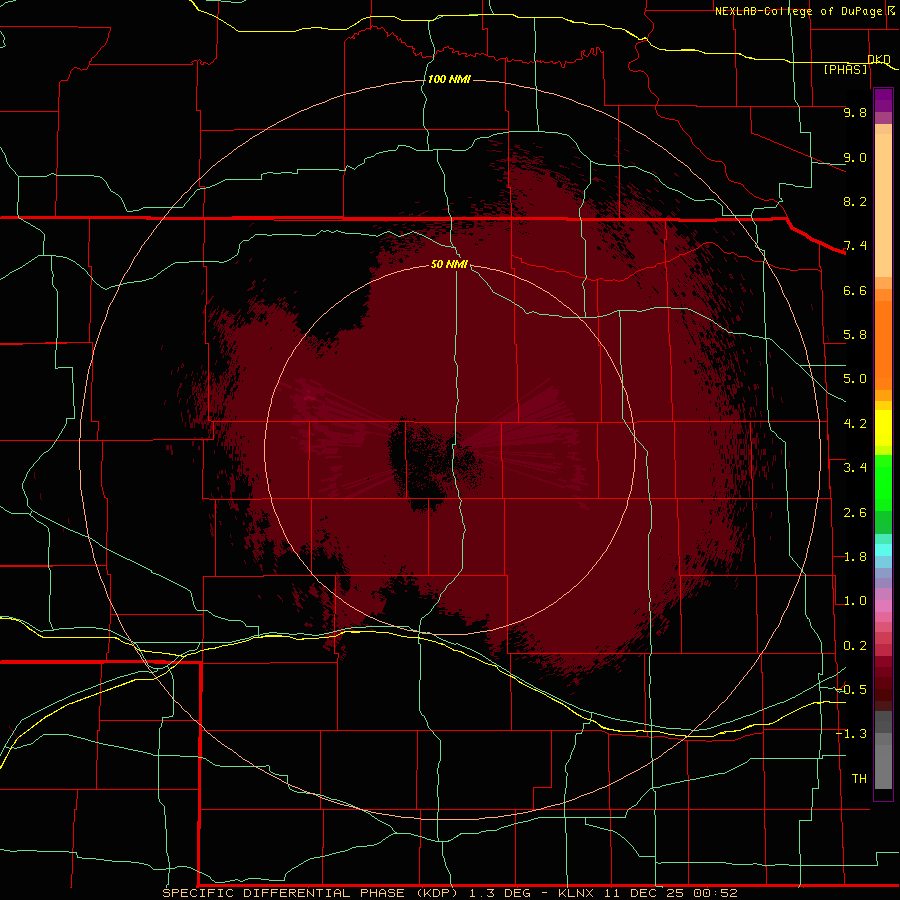
Task: Click the pink swatch on the color bar
Action: pos(883,606)
